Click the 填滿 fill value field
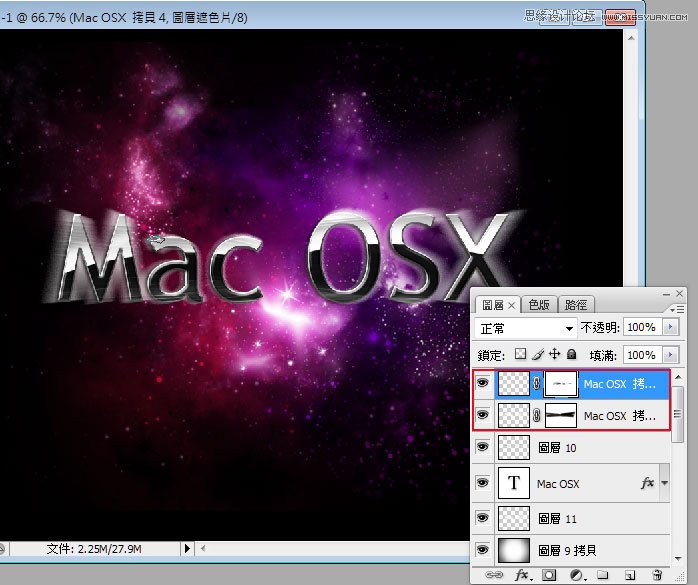The image size is (698, 585). pos(643,355)
